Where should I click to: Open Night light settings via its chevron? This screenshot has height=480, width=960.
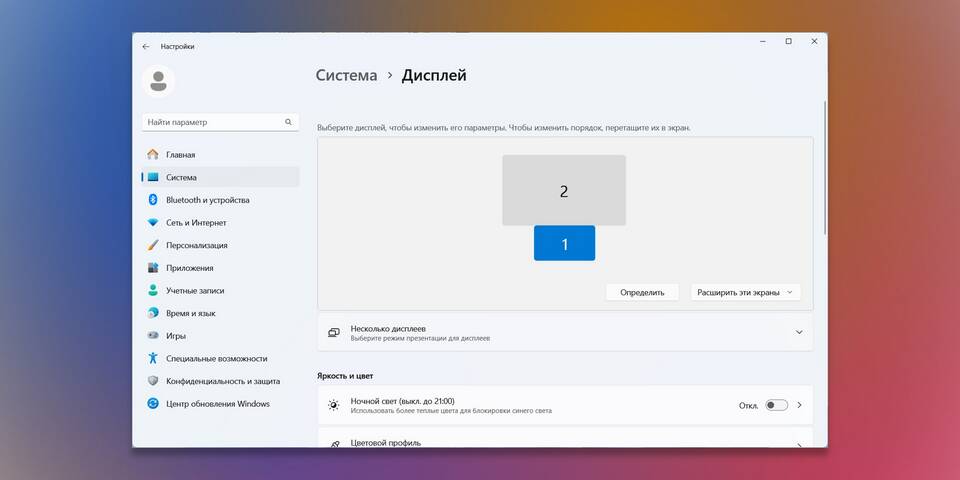point(800,405)
